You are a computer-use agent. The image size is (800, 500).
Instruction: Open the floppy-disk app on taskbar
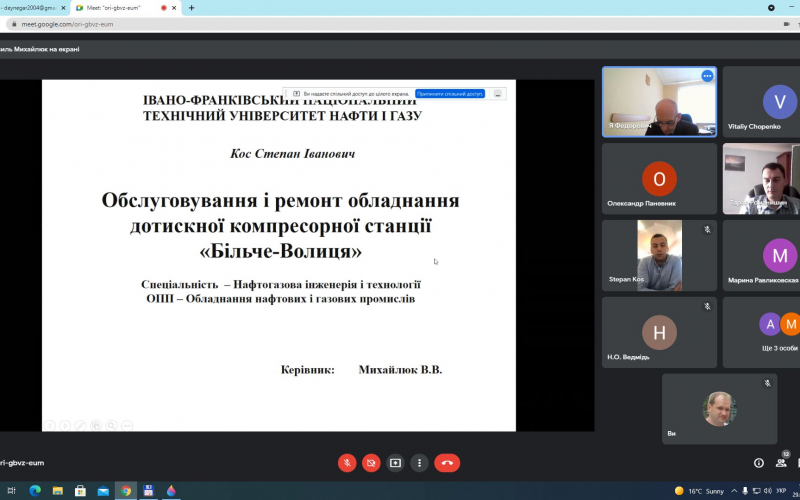click(x=148, y=491)
